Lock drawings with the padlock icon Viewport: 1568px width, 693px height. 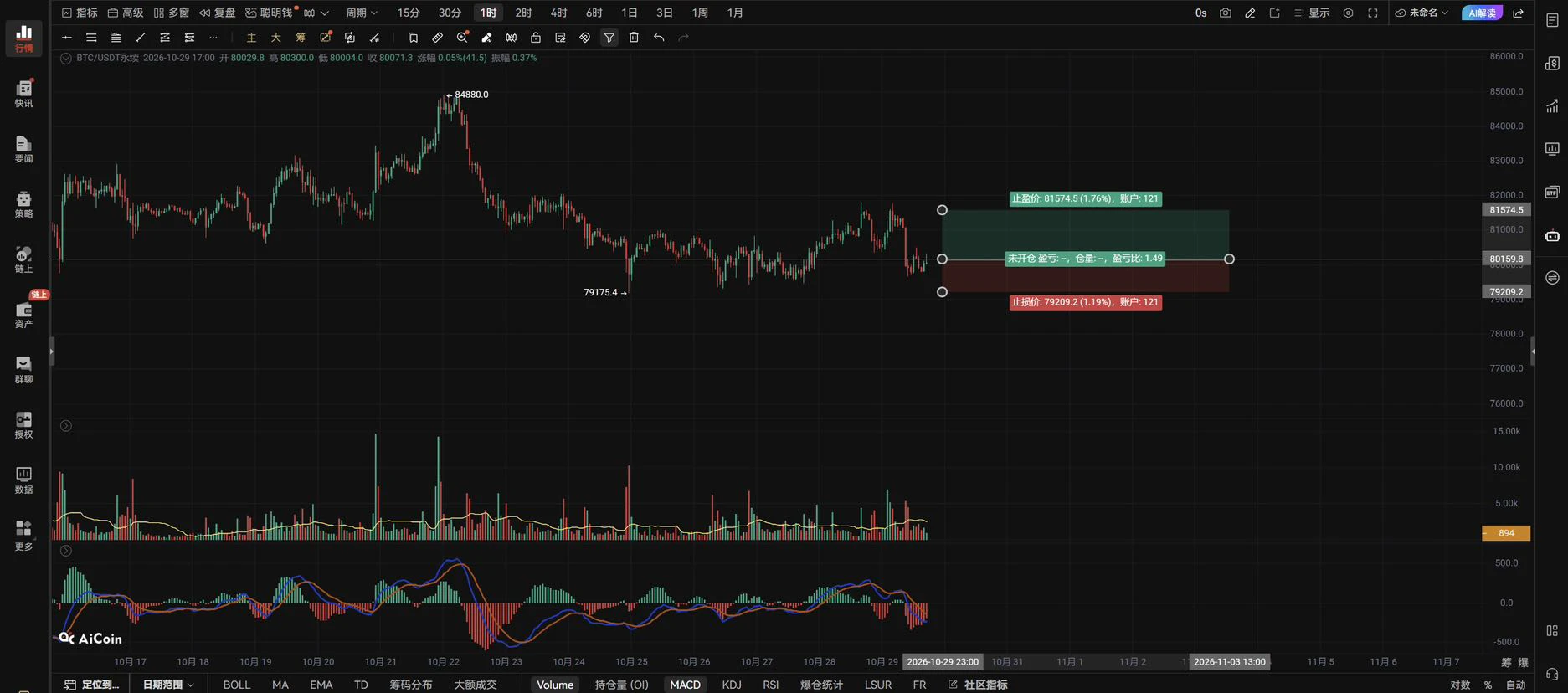click(x=536, y=38)
